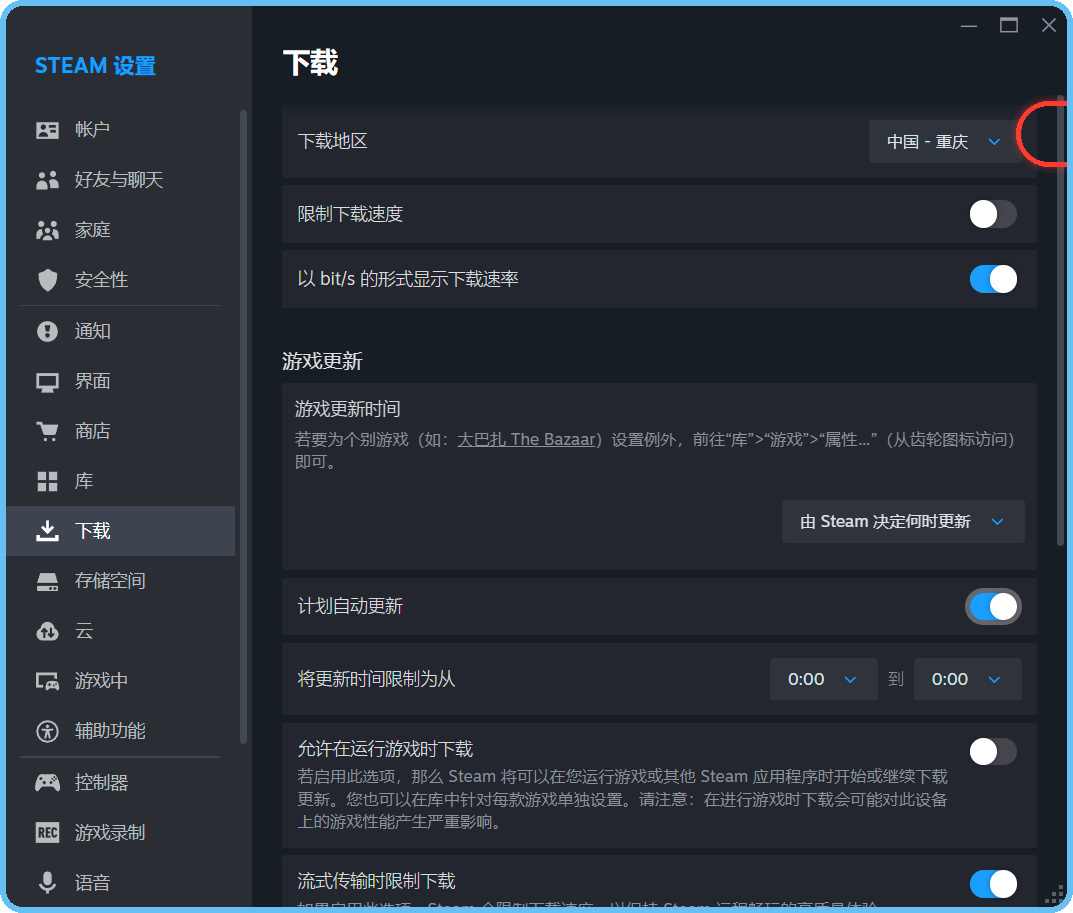1073x913 pixels.
Task: Click the 下载 page heading
Action: (x=311, y=62)
